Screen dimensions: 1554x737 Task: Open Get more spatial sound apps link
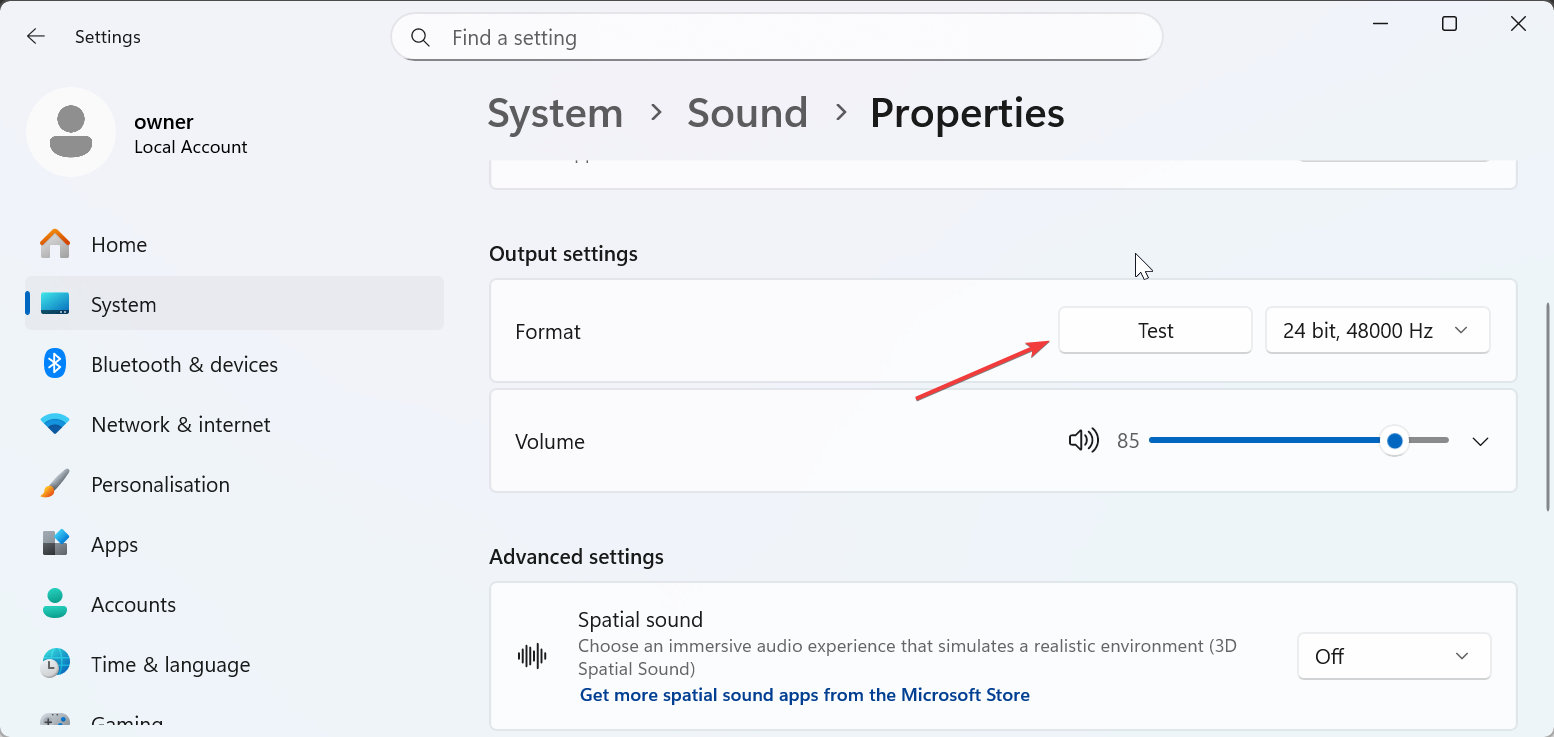click(x=804, y=694)
